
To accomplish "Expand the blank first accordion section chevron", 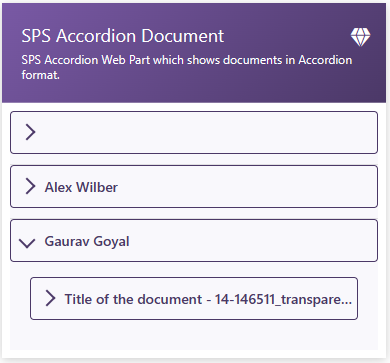I will tap(30, 132).
